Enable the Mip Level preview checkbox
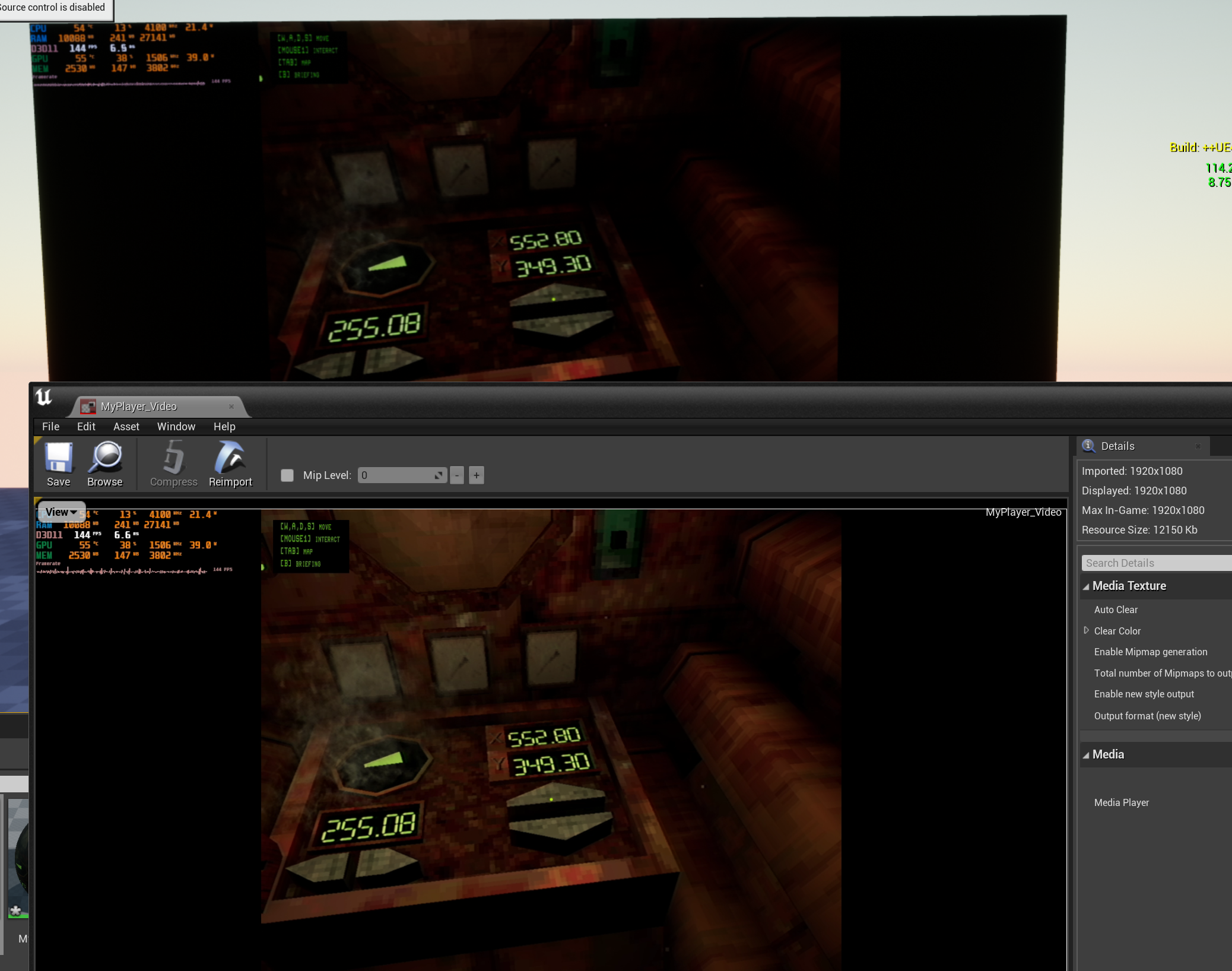 tap(287, 475)
